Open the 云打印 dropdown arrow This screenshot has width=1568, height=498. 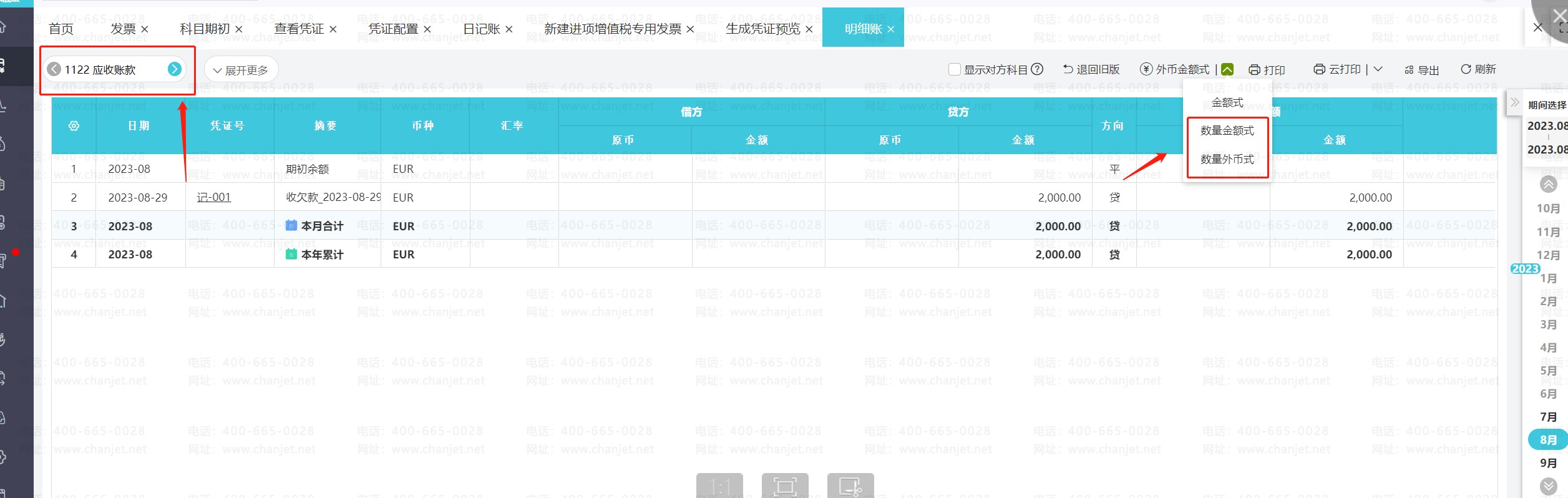pos(1378,69)
